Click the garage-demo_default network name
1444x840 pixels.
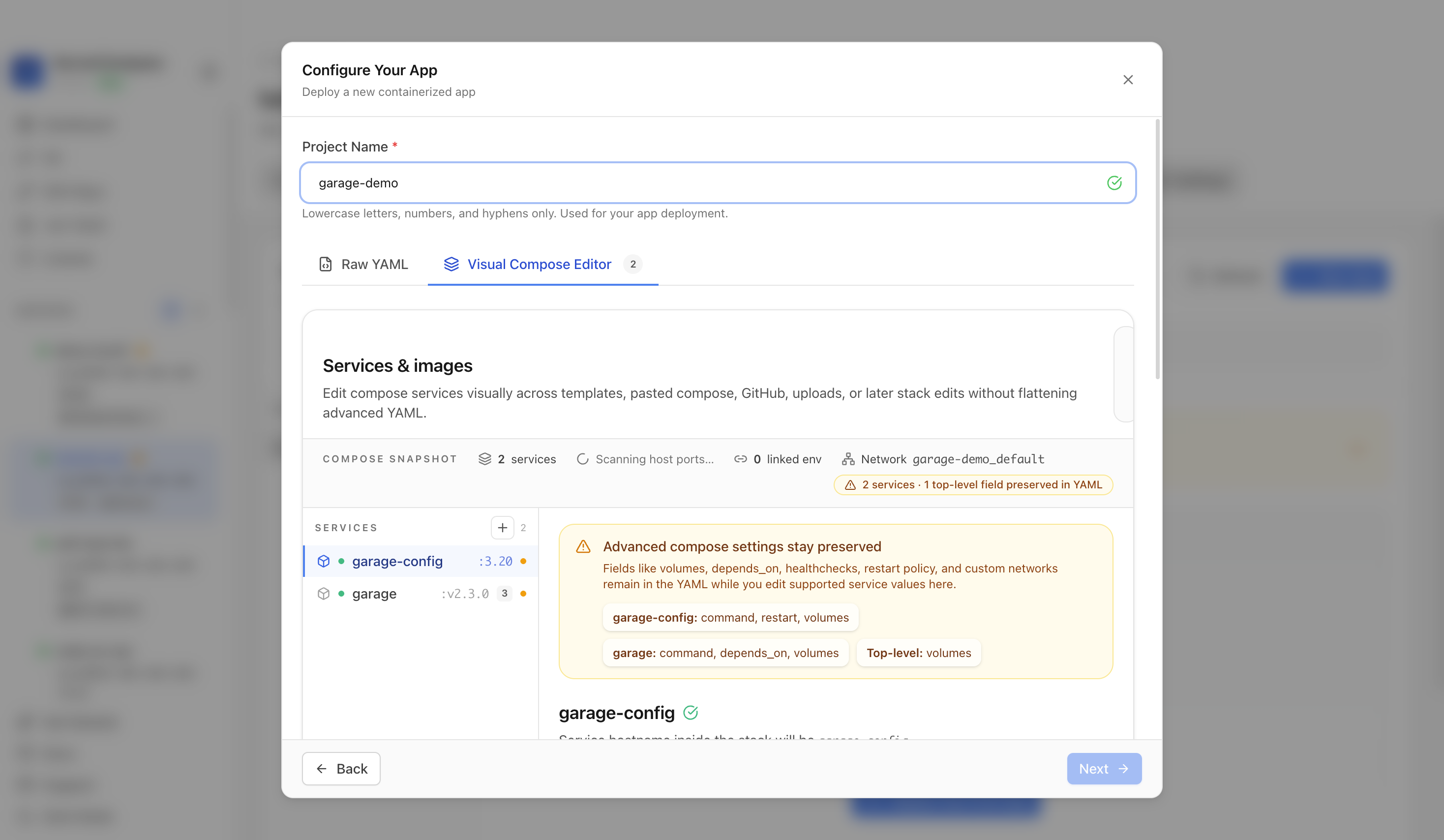[x=978, y=459]
